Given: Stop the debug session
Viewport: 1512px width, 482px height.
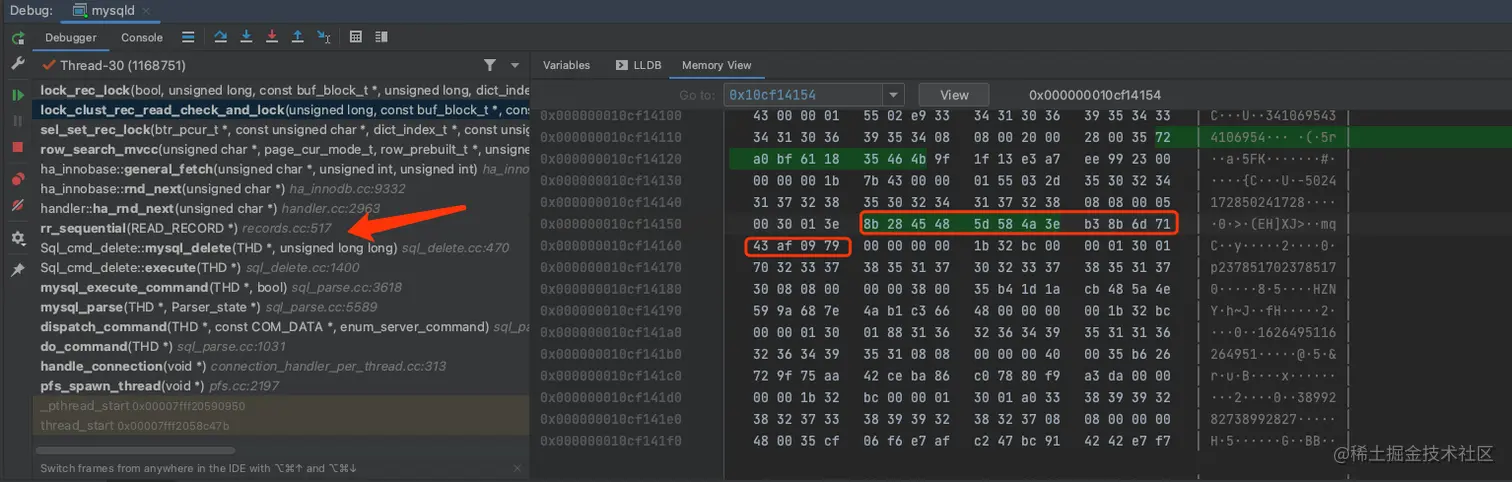Looking at the screenshot, I should (x=18, y=147).
